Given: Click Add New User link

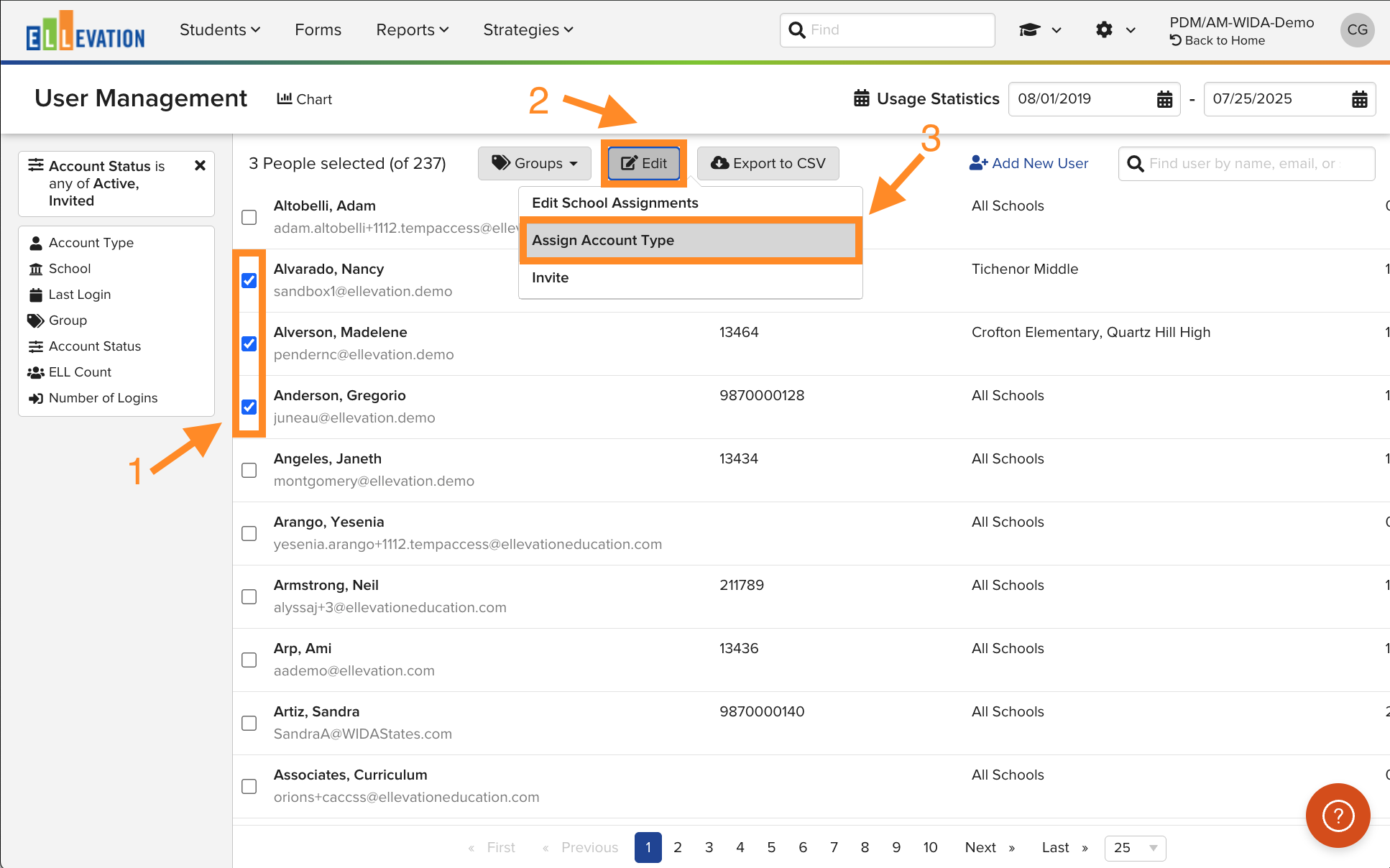Looking at the screenshot, I should (x=1028, y=163).
